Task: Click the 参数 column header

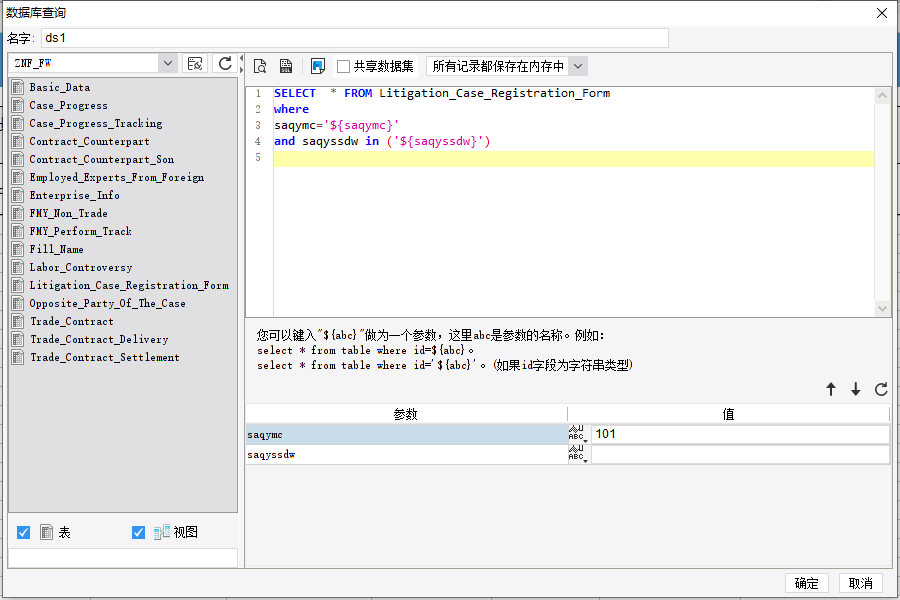Action: point(406,414)
